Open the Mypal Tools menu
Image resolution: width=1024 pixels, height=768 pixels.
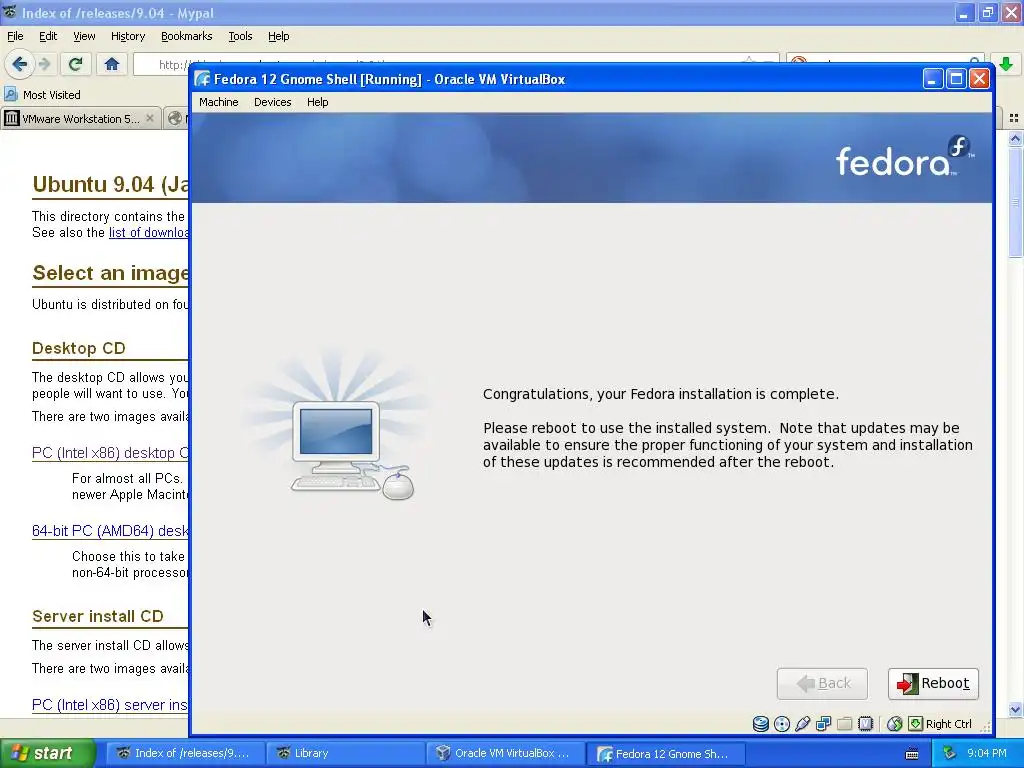(x=240, y=36)
